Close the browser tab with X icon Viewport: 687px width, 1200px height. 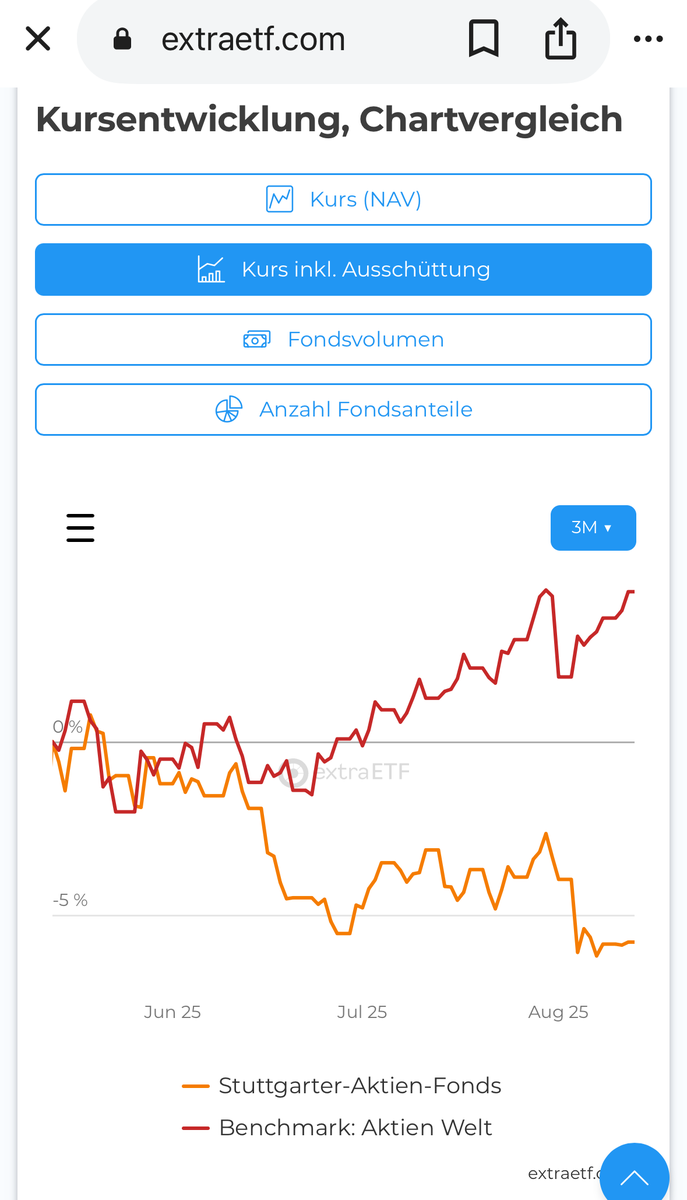click(38, 40)
